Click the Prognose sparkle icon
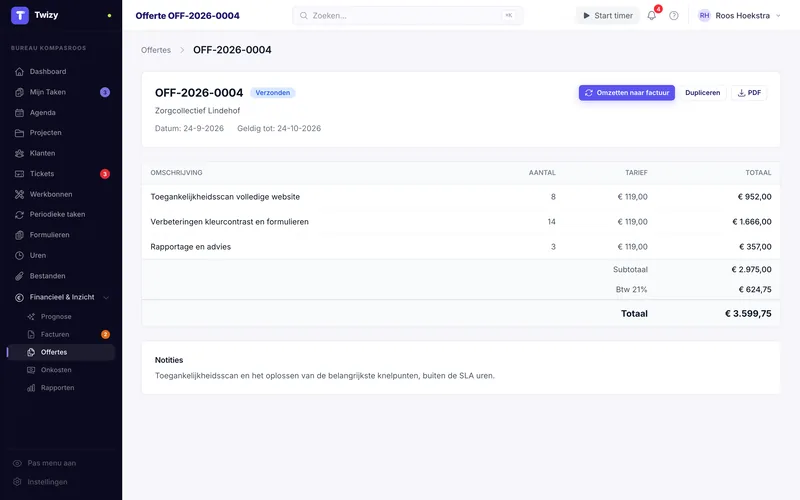Screen dimensions: 800x500 (x=31, y=317)
